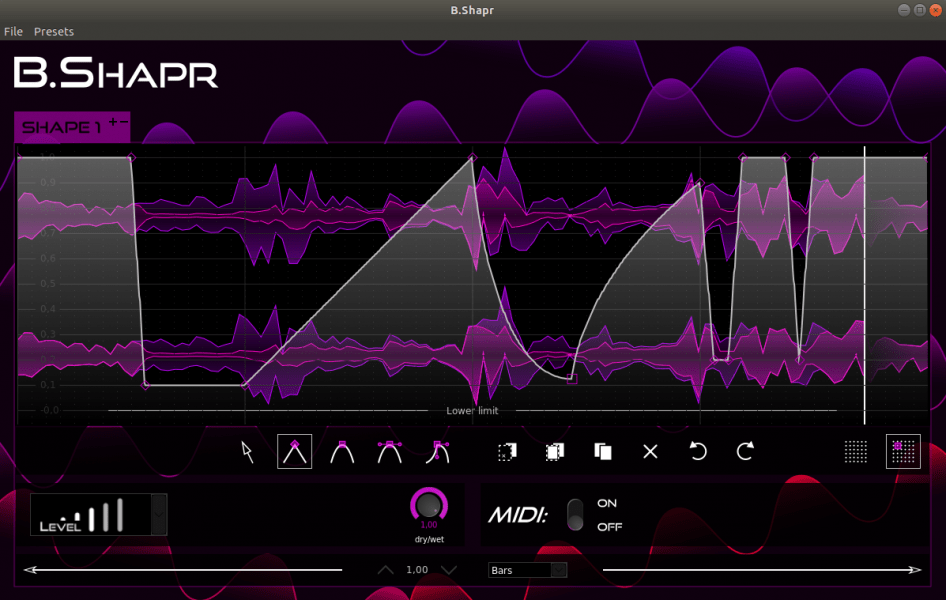The width and height of the screenshot is (946, 600).
Task: Click the MIDI ON label
Action: click(607, 503)
